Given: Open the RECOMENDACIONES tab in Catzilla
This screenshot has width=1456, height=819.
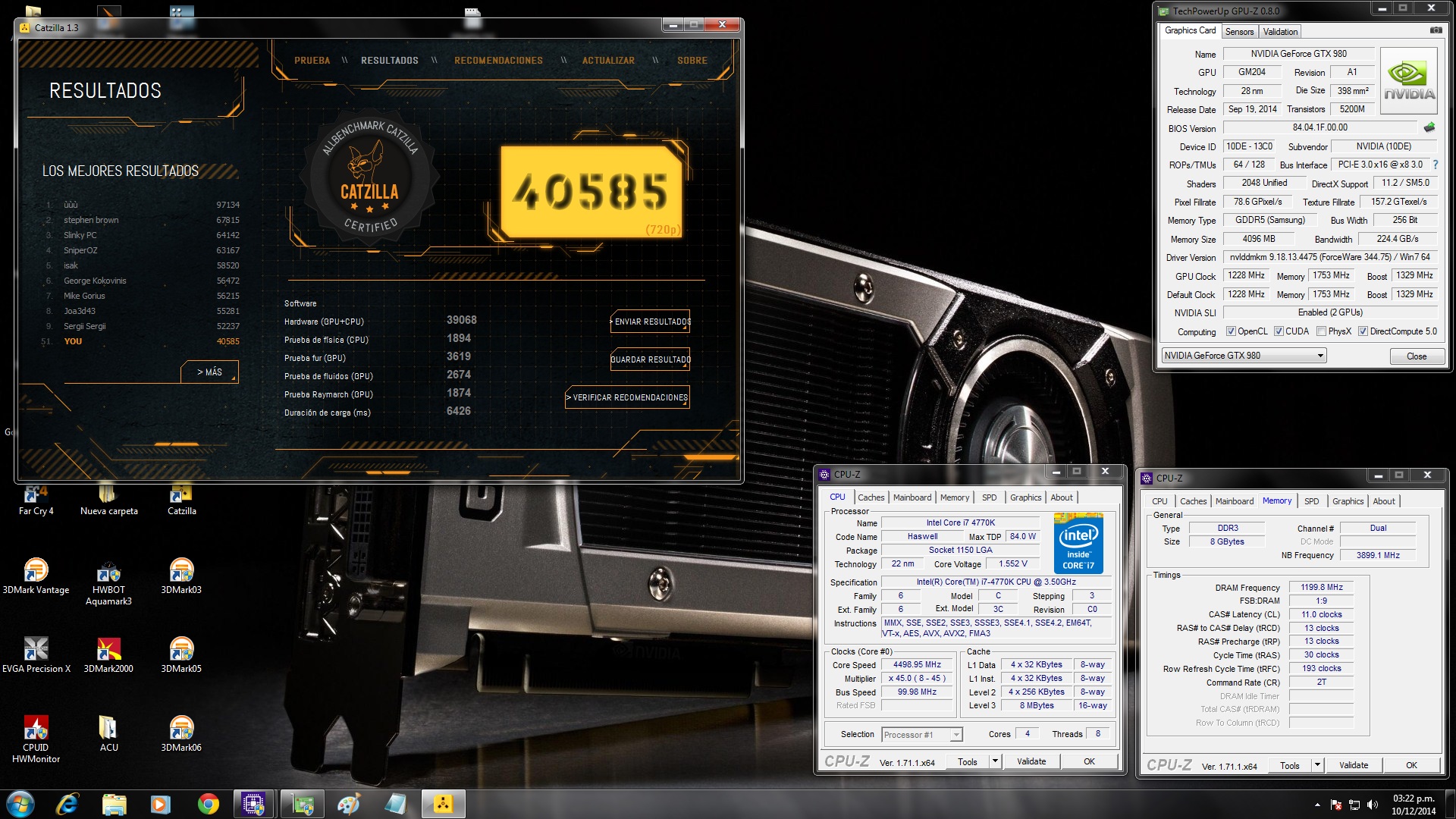Looking at the screenshot, I should click(x=498, y=61).
